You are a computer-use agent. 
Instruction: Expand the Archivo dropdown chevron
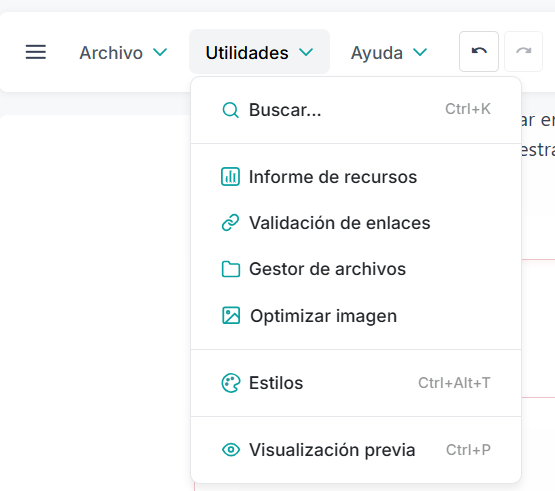click(x=160, y=53)
